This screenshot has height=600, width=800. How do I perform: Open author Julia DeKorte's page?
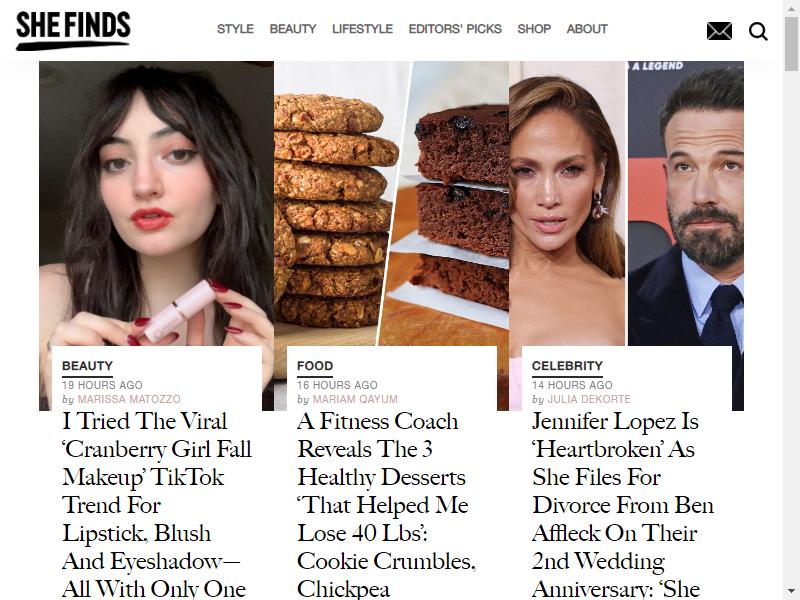click(x=589, y=399)
